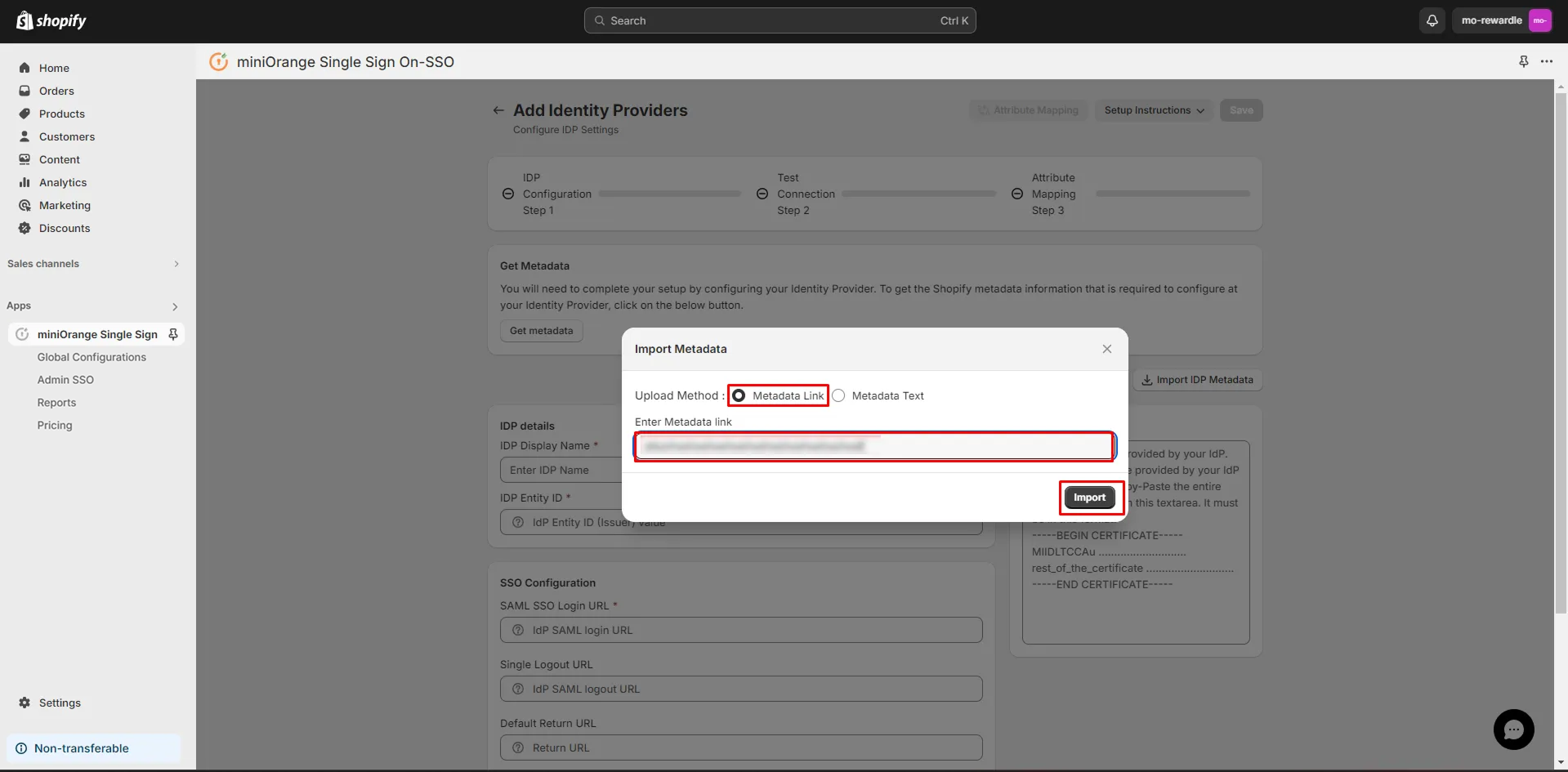Open the chat support bubble
This screenshot has height=772, width=1568.
(x=1513, y=729)
